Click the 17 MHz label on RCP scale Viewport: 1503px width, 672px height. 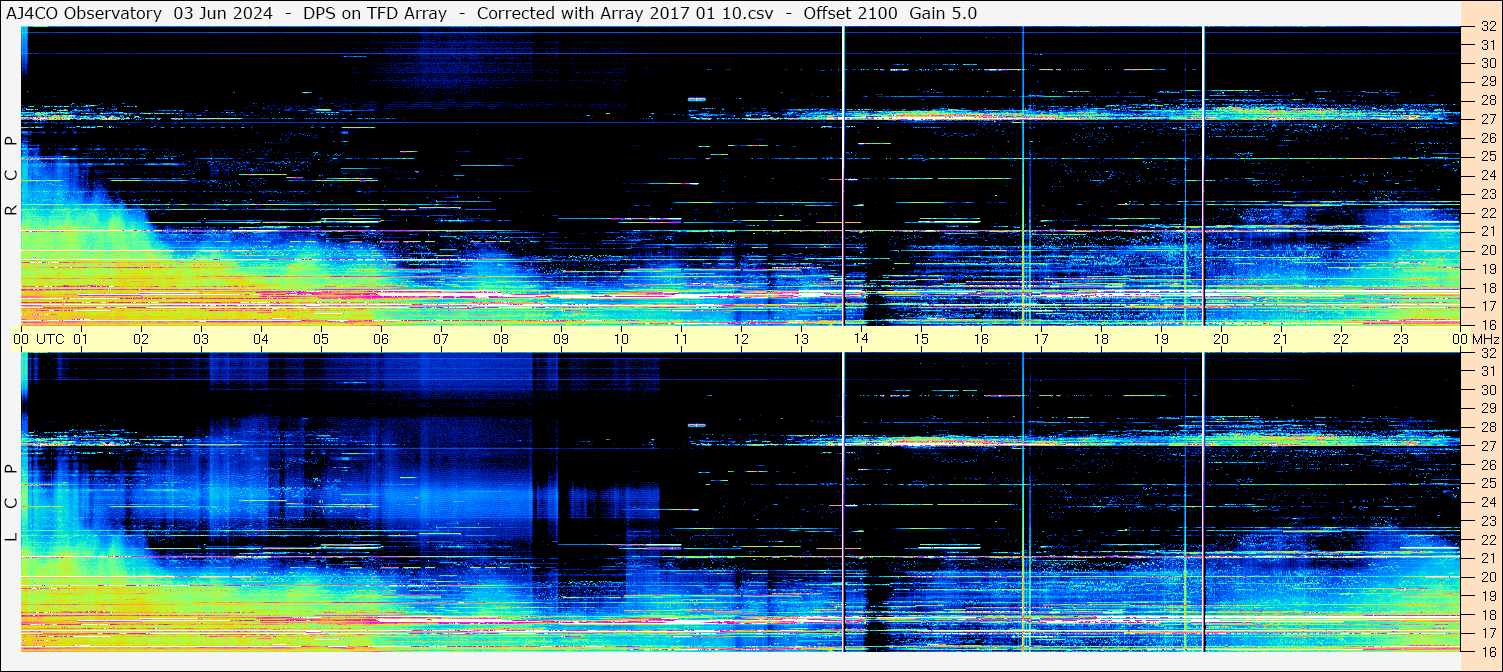1488,306
